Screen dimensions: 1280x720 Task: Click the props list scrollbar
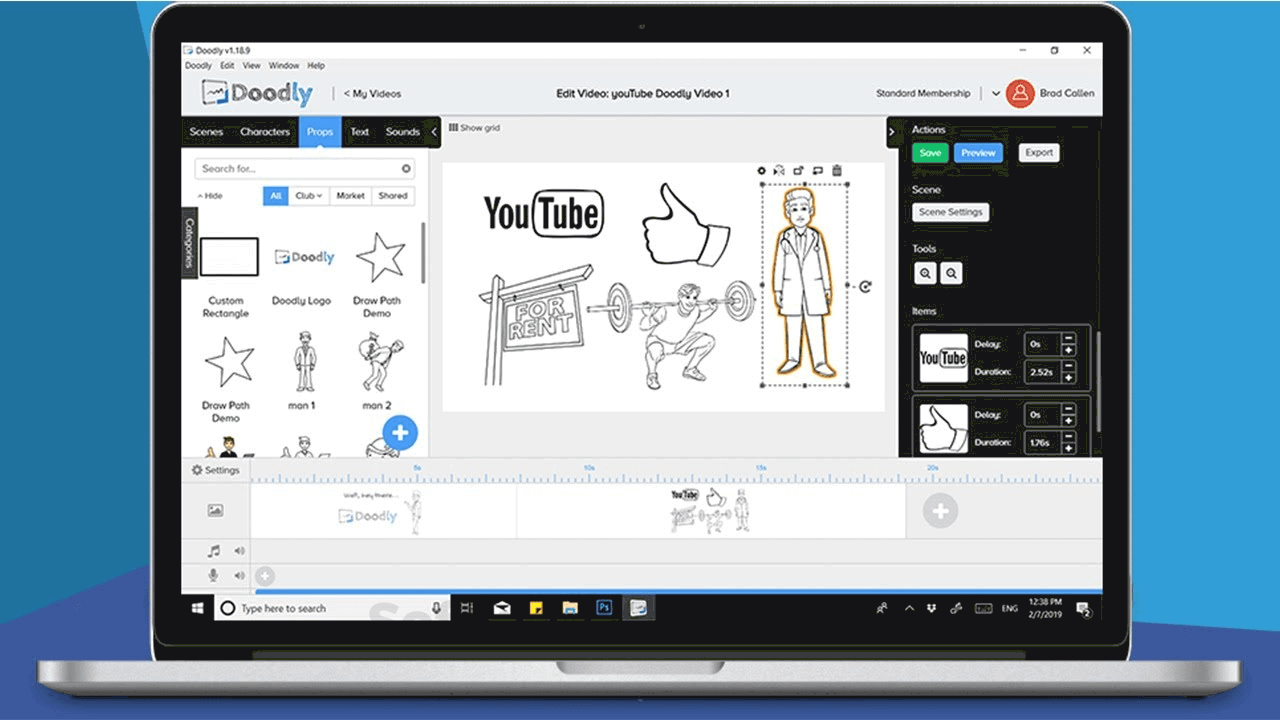point(423,252)
